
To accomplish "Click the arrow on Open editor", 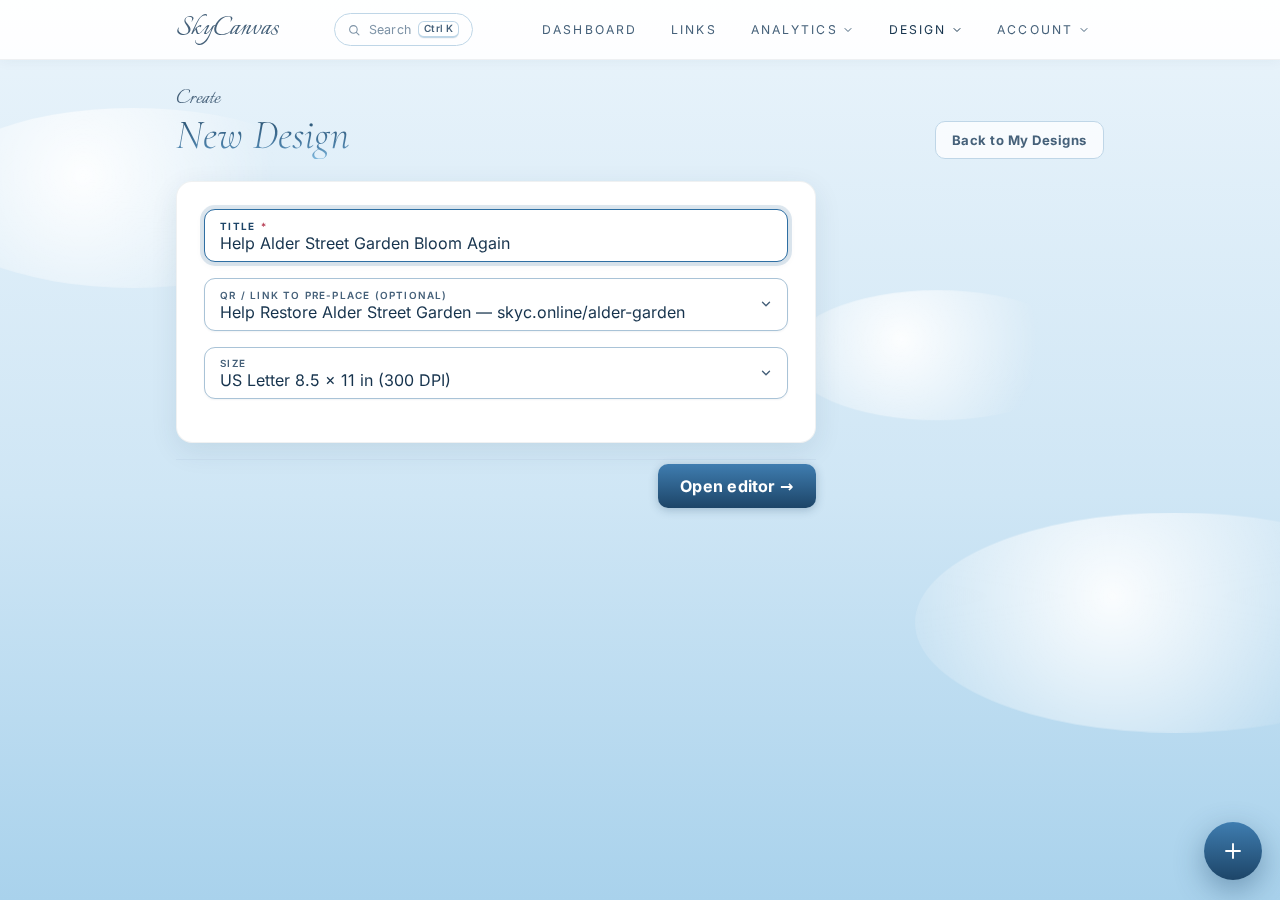I will coord(787,487).
